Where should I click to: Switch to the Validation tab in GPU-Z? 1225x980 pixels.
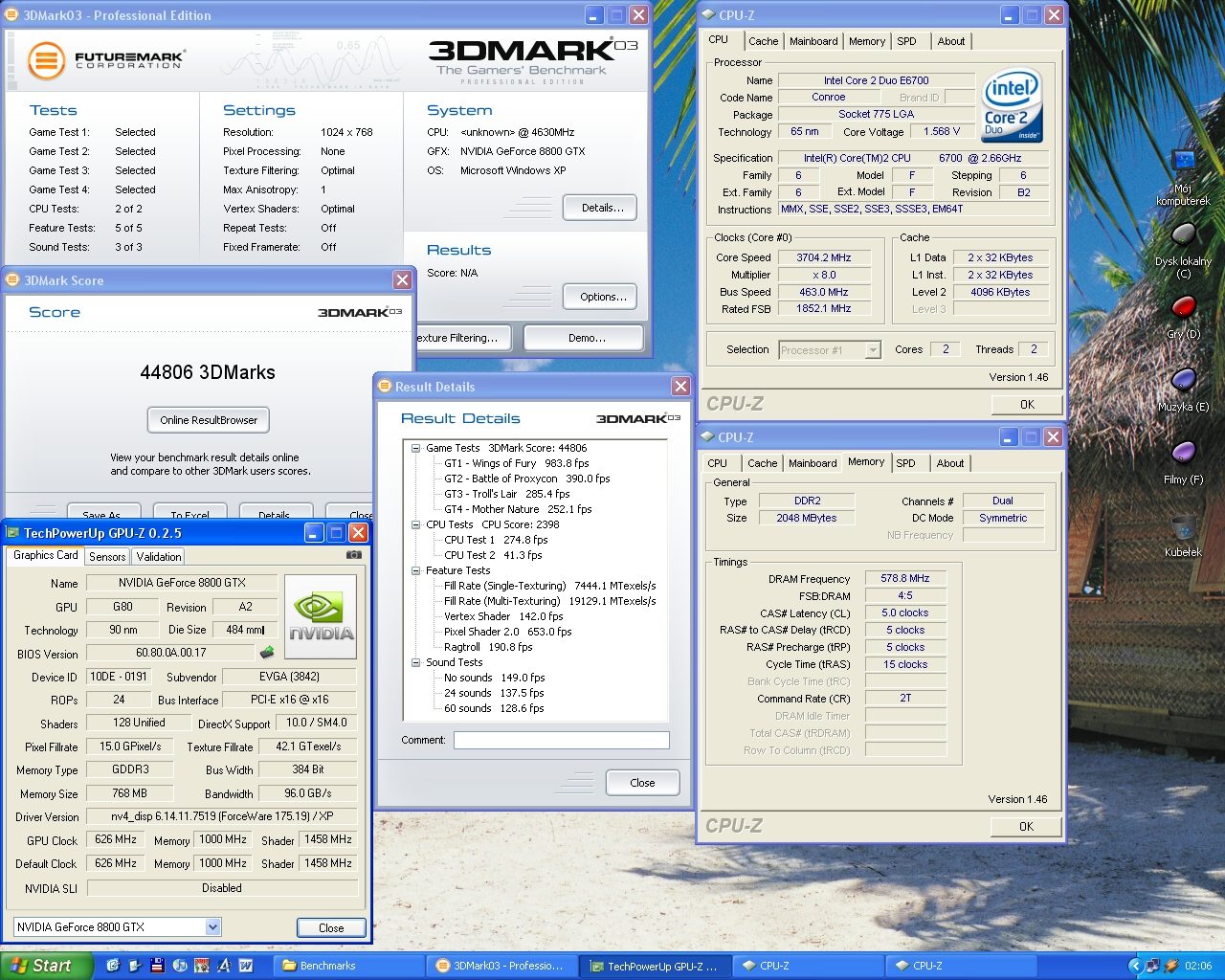(x=159, y=556)
